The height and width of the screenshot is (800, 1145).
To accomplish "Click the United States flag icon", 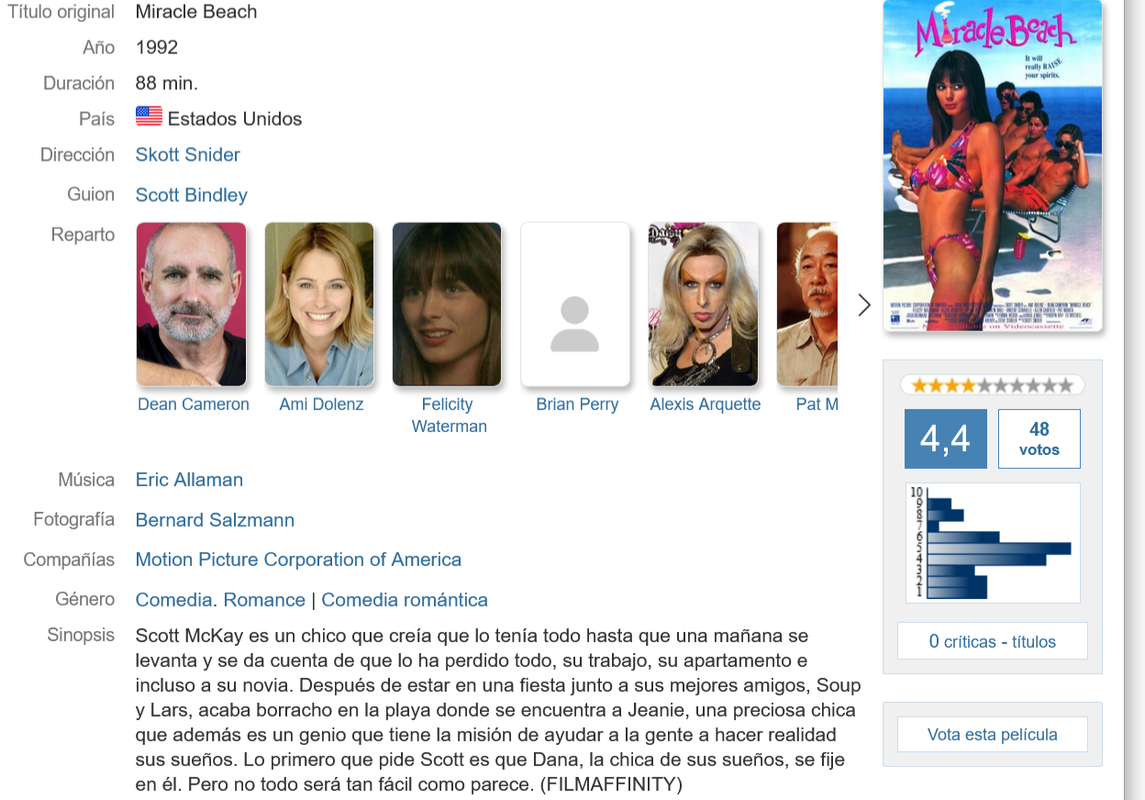I will [149, 116].
